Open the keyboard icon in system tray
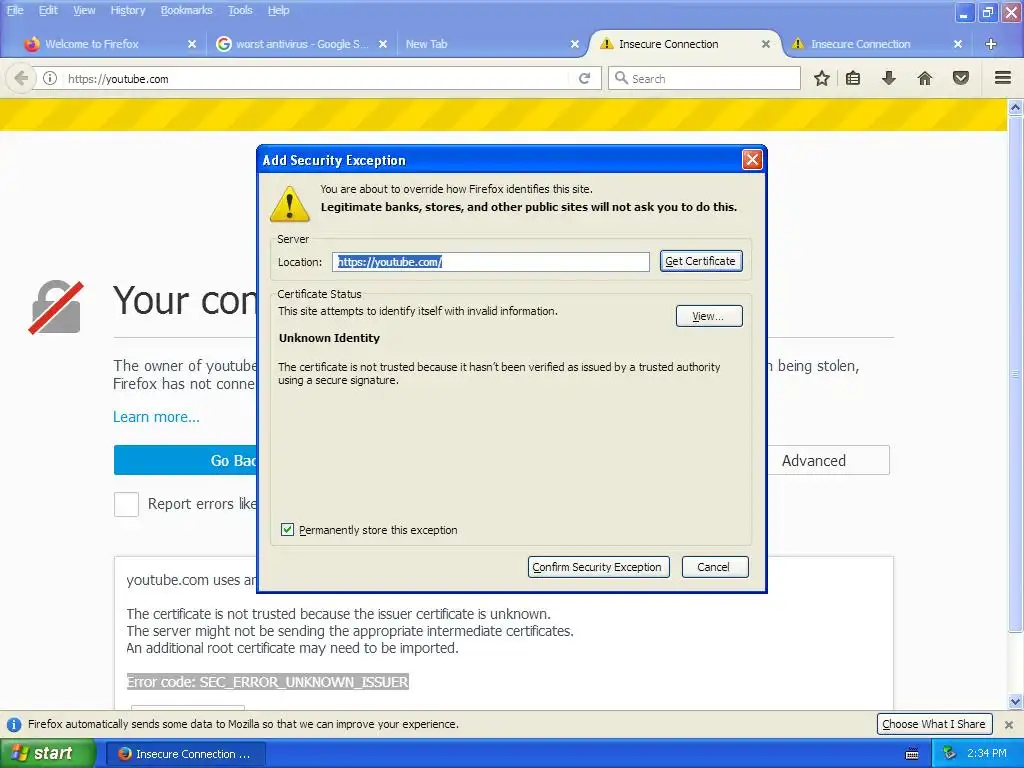 click(x=912, y=754)
